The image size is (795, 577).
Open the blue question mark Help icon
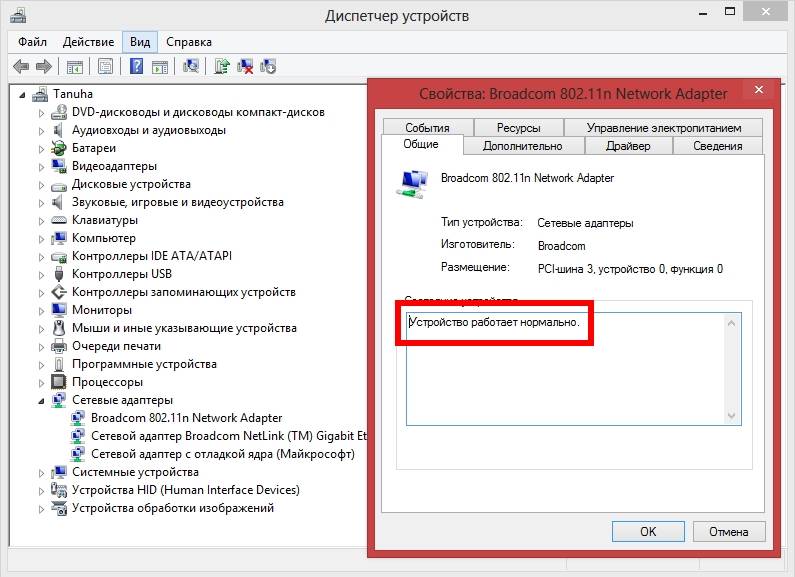click(136, 66)
